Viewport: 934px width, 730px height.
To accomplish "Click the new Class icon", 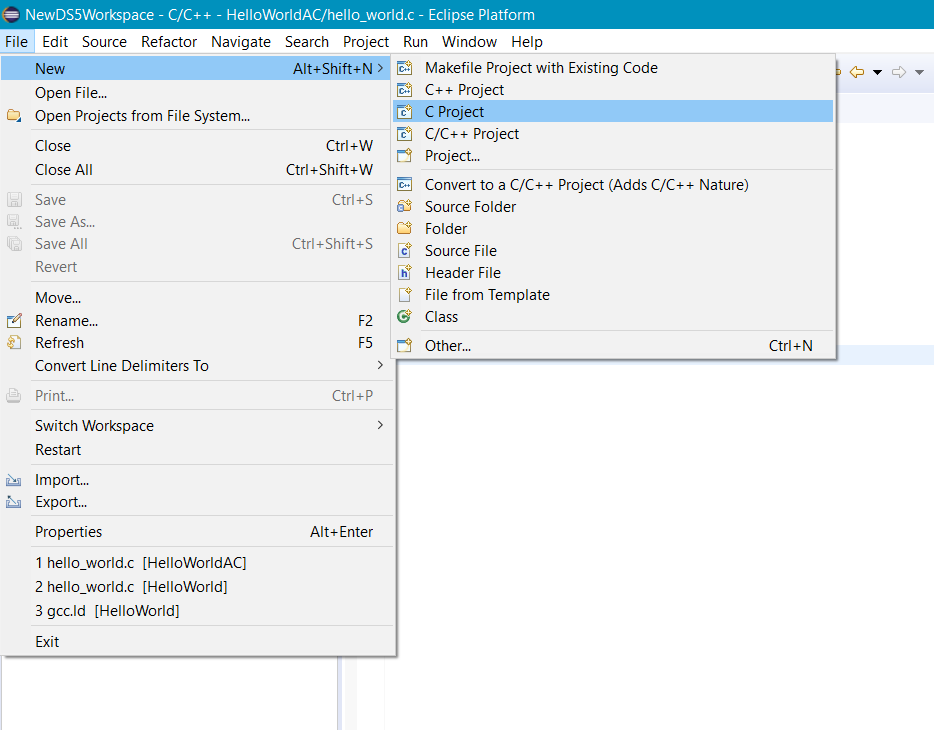I will point(405,316).
